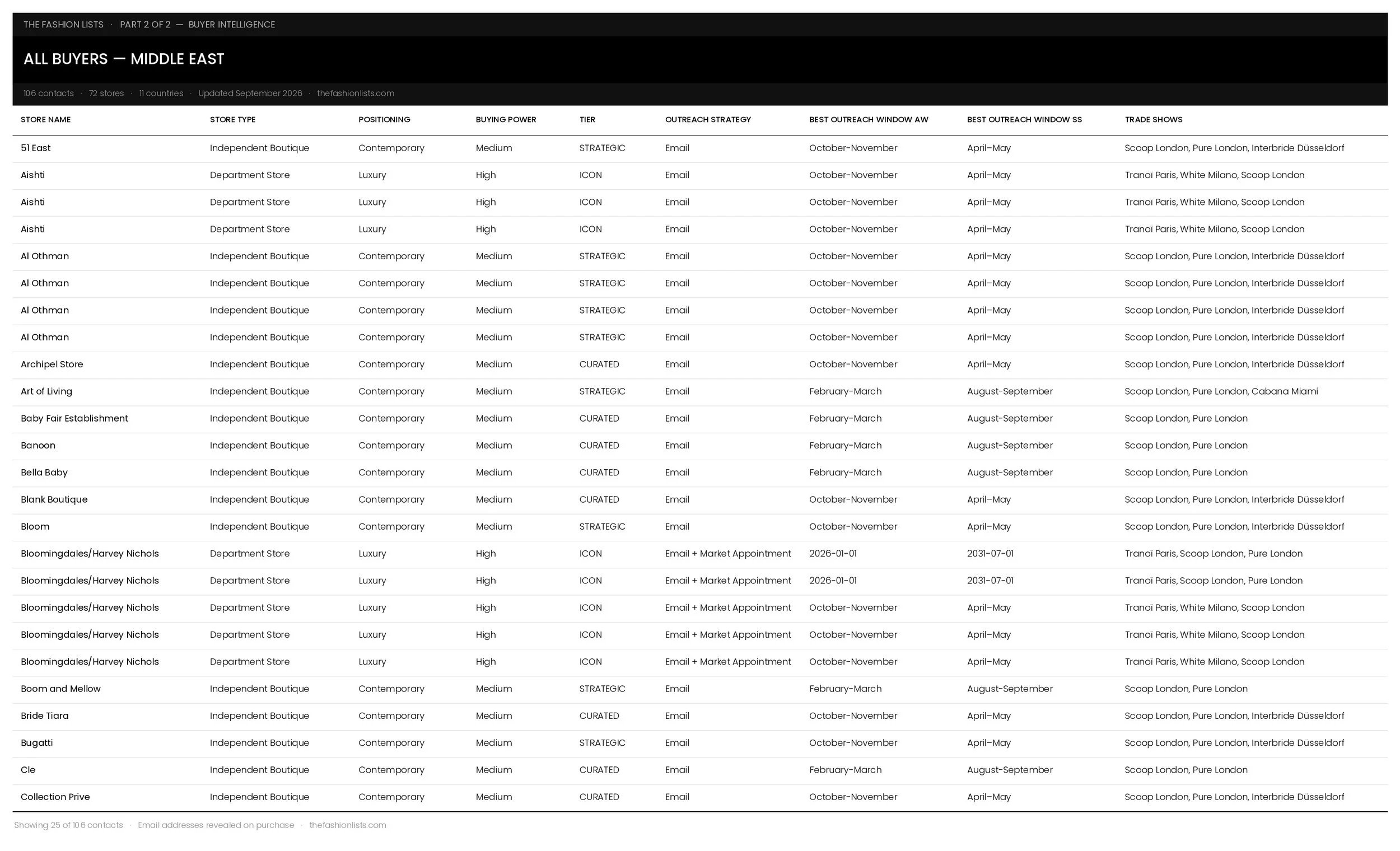Select the "51 East" store name
Image resolution: width=1400 pixels, height=851 pixels.
35,148
